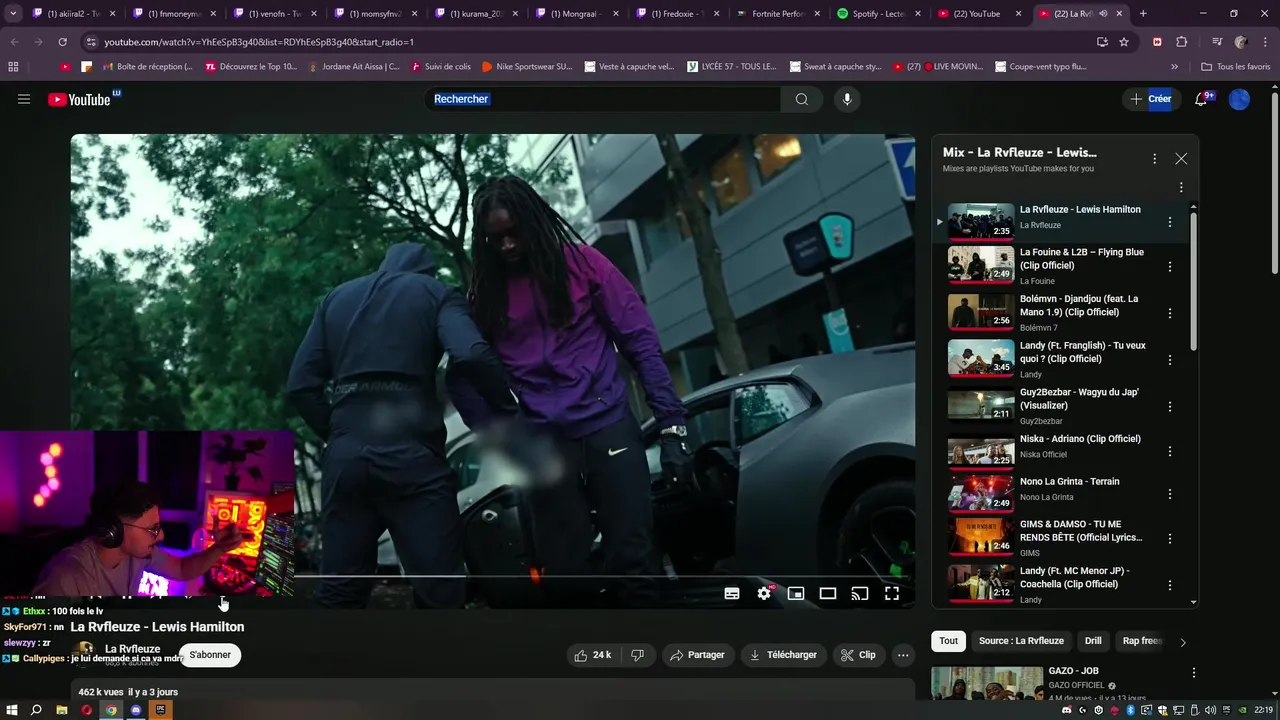Download the video via Télécharger
The height and width of the screenshot is (720, 1280).
[783, 655]
